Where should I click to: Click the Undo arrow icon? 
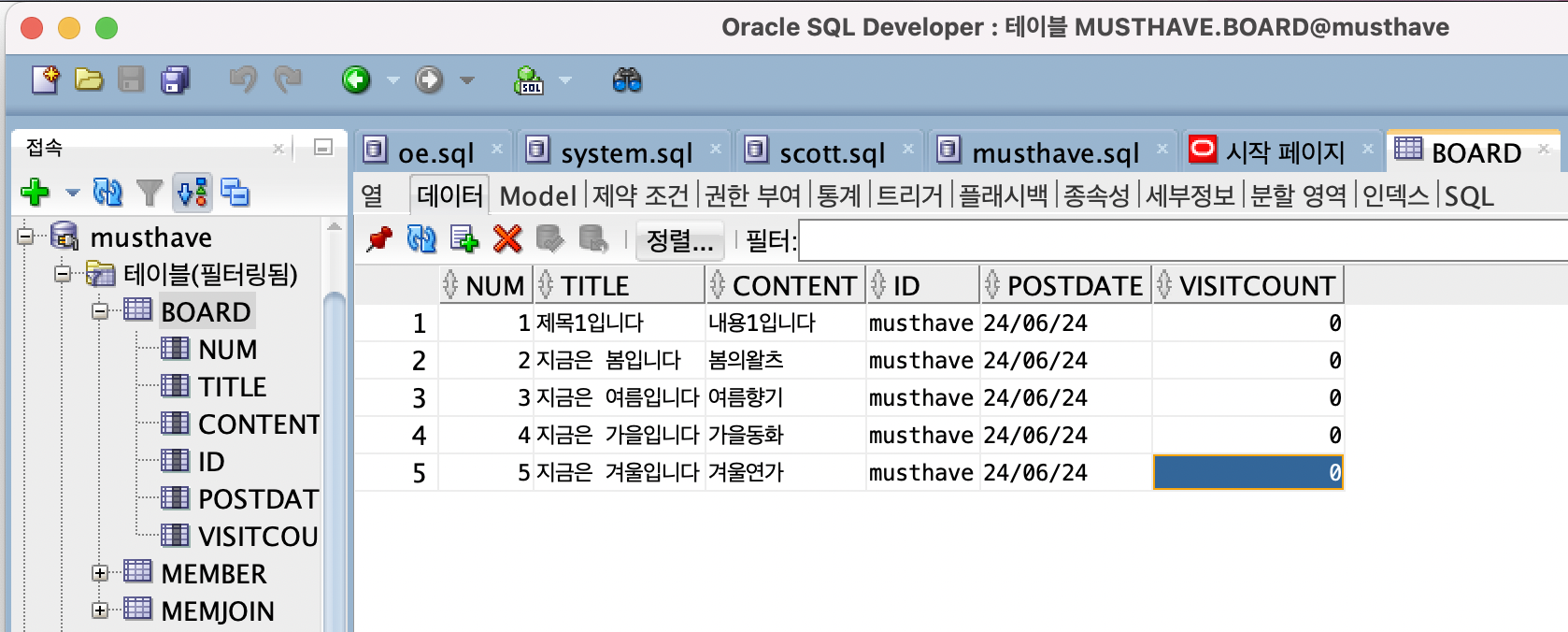243,80
